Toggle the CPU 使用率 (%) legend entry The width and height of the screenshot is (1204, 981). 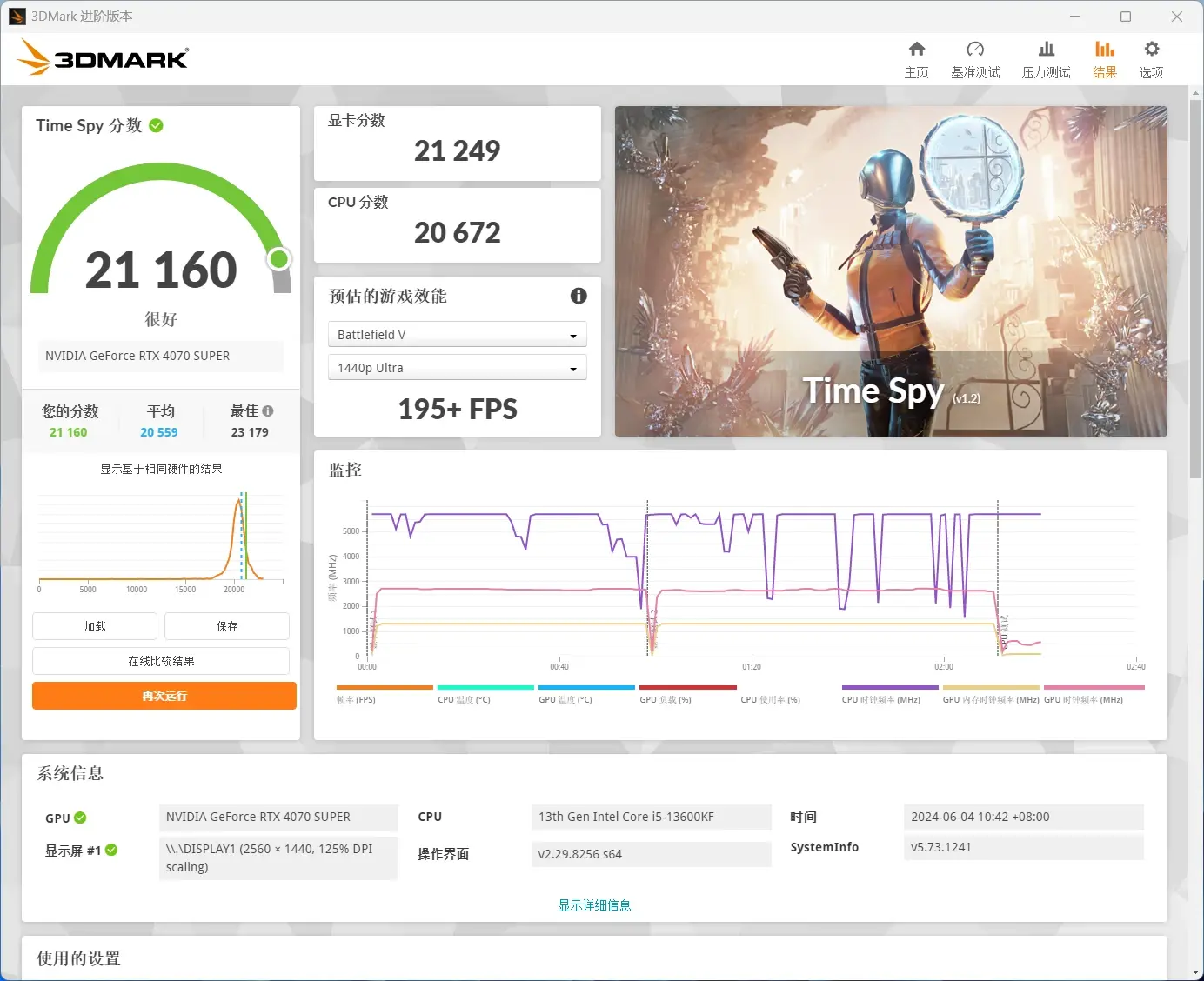pos(770,699)
